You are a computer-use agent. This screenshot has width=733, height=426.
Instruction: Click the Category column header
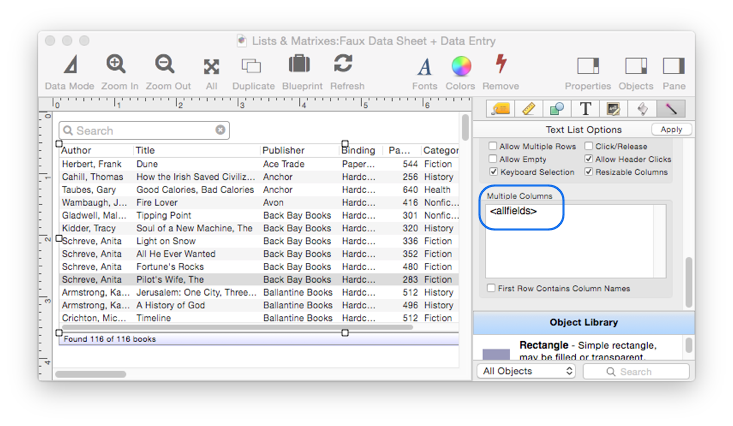pyautogui.click(x=440, y=150)
